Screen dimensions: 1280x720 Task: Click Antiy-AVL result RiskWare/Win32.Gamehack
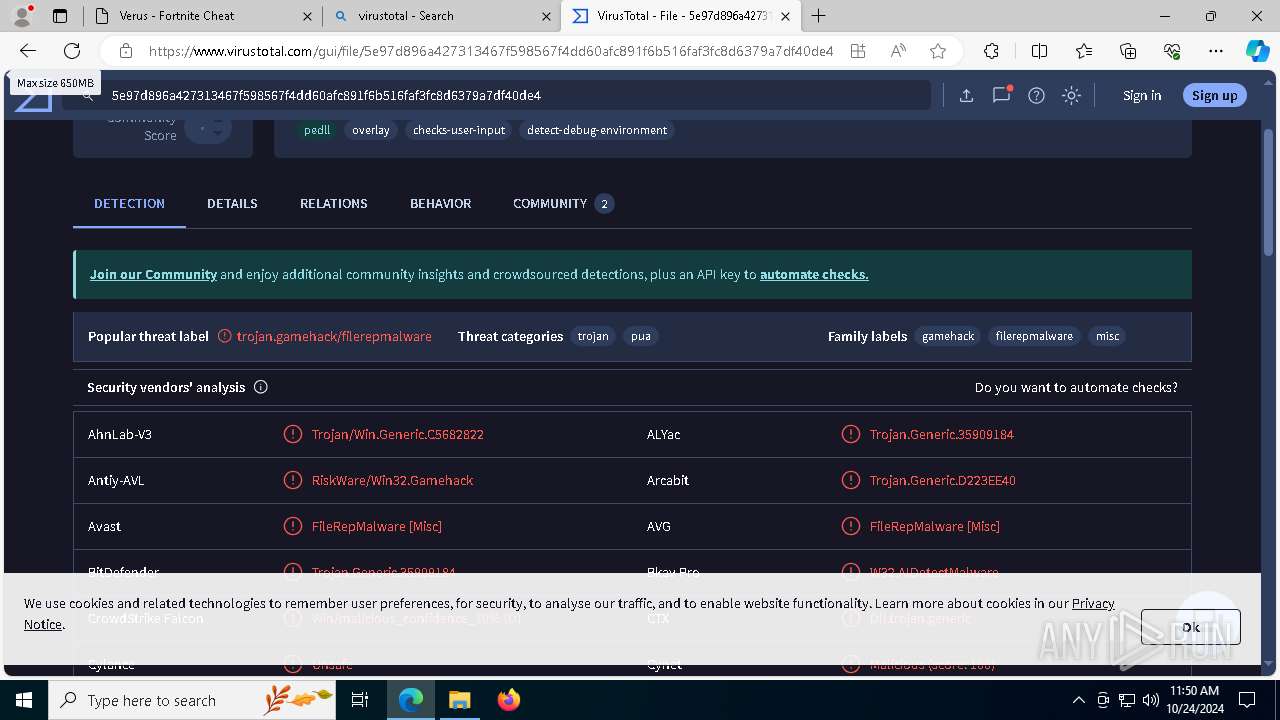pos(392,480)
